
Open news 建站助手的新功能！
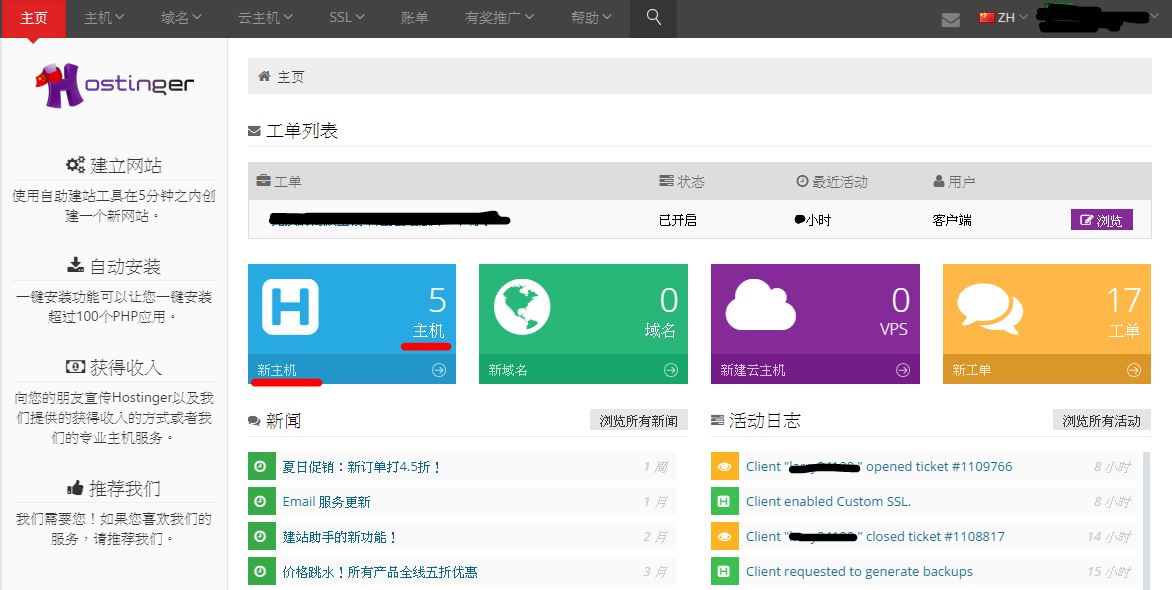340,537
